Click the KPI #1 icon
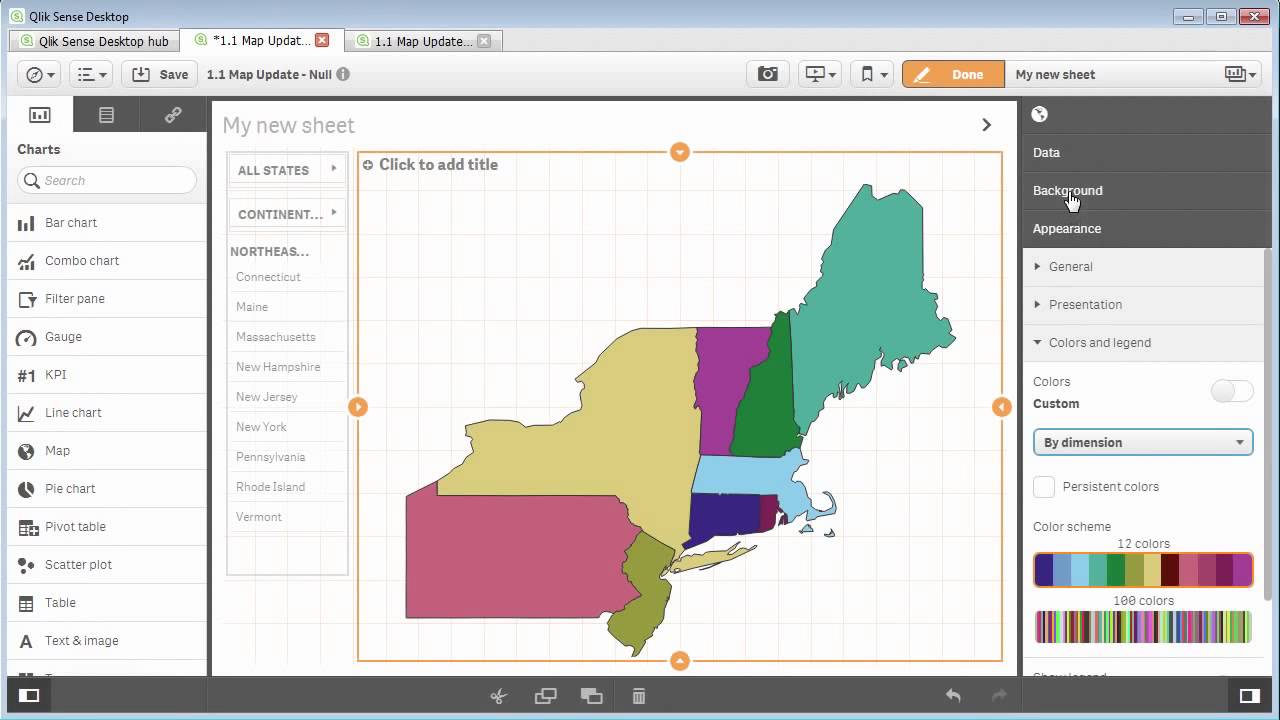This screenshot has width=1280, height=720. click(x=26, y=376)
